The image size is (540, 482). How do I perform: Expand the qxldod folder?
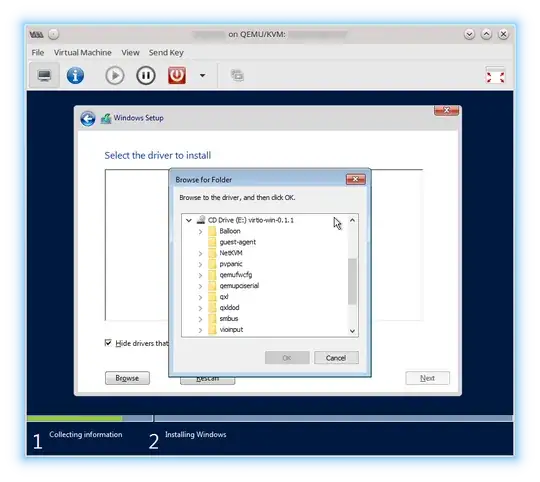pos(200,308)
